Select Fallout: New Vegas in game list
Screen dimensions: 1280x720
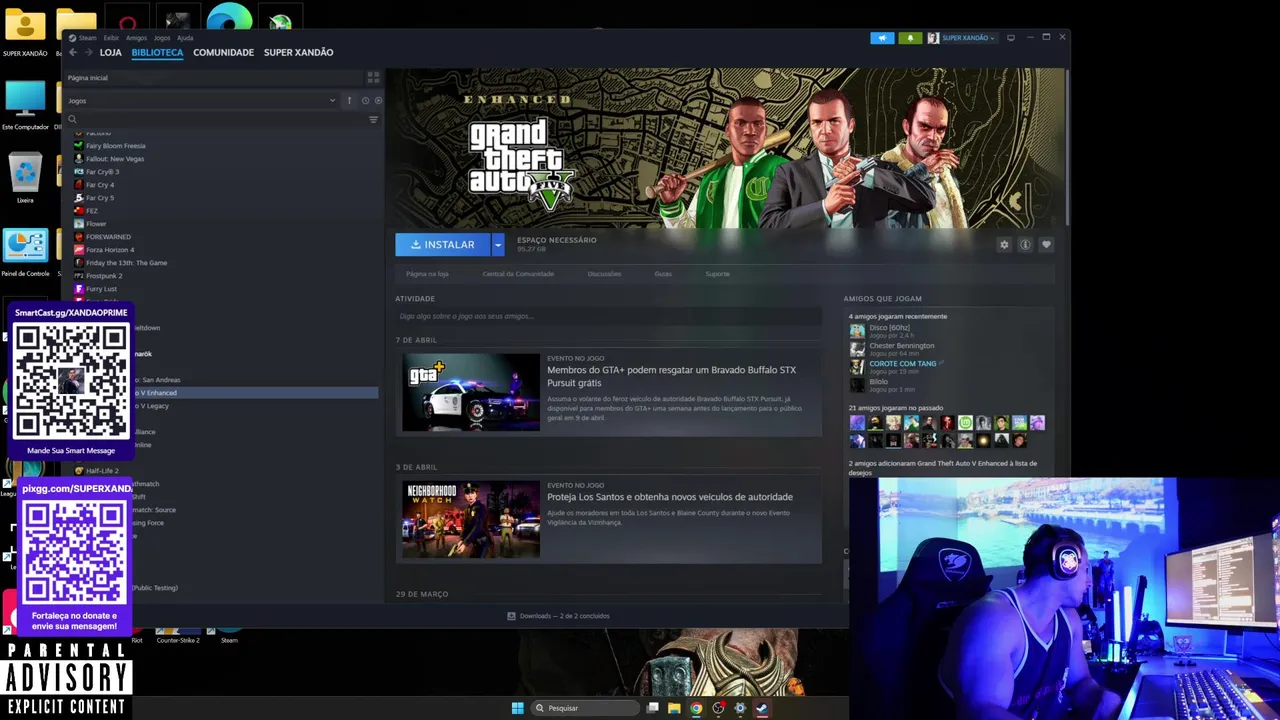click(114, 159)
